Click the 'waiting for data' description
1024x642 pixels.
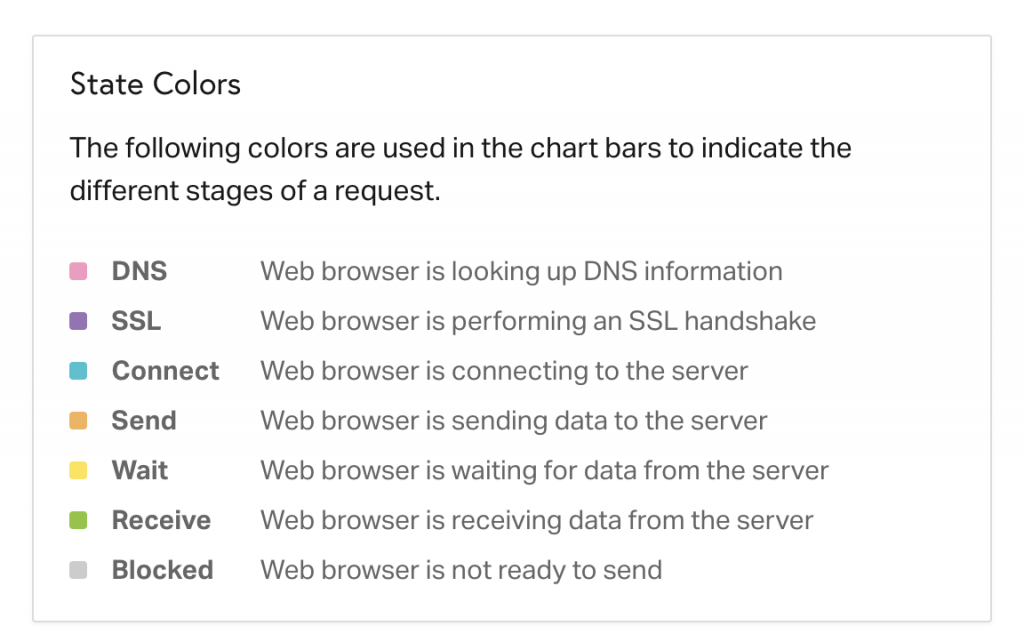(545, 470)
